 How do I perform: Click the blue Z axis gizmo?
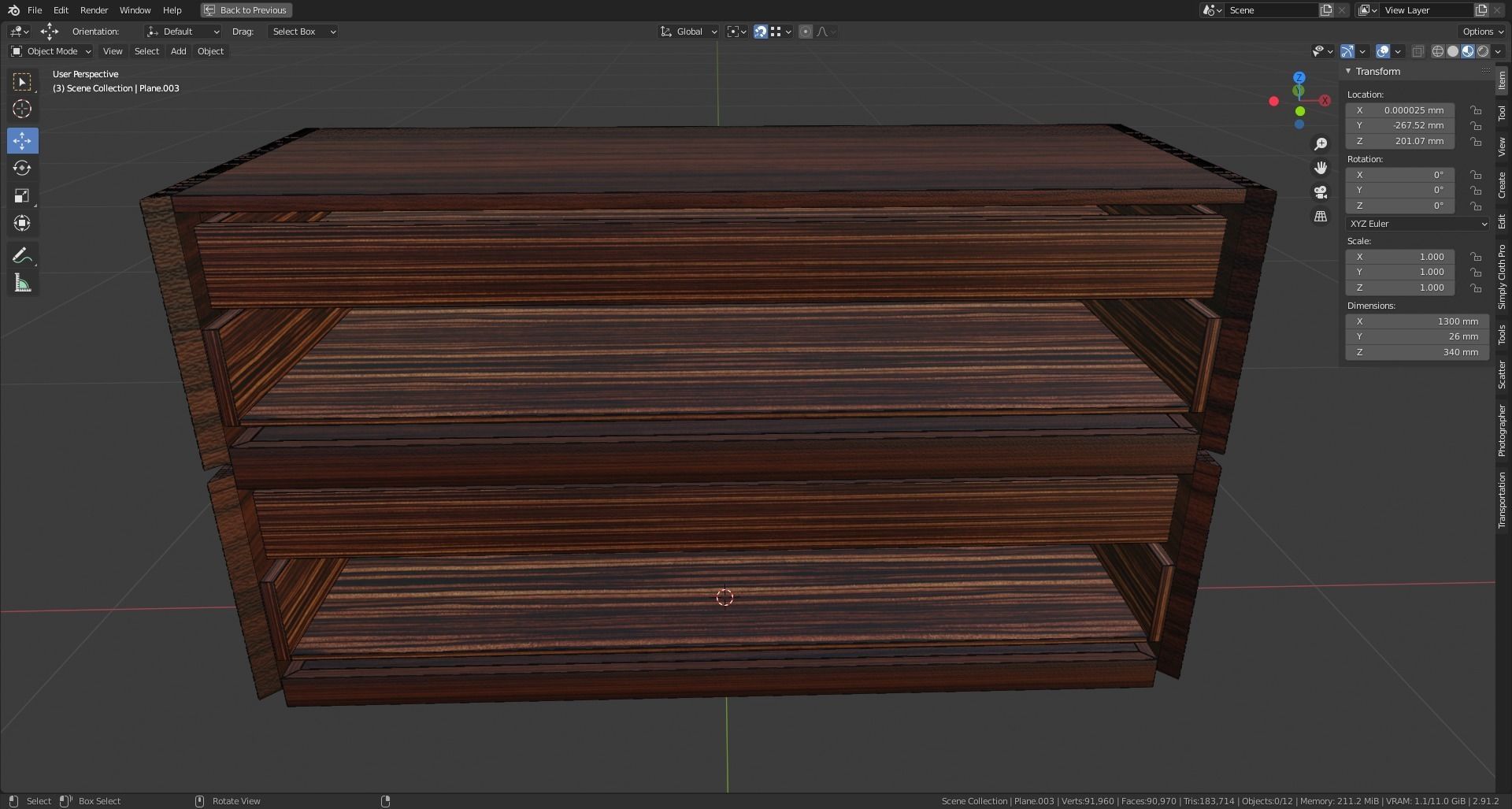pyautogui.click(x=1299, y=77)
